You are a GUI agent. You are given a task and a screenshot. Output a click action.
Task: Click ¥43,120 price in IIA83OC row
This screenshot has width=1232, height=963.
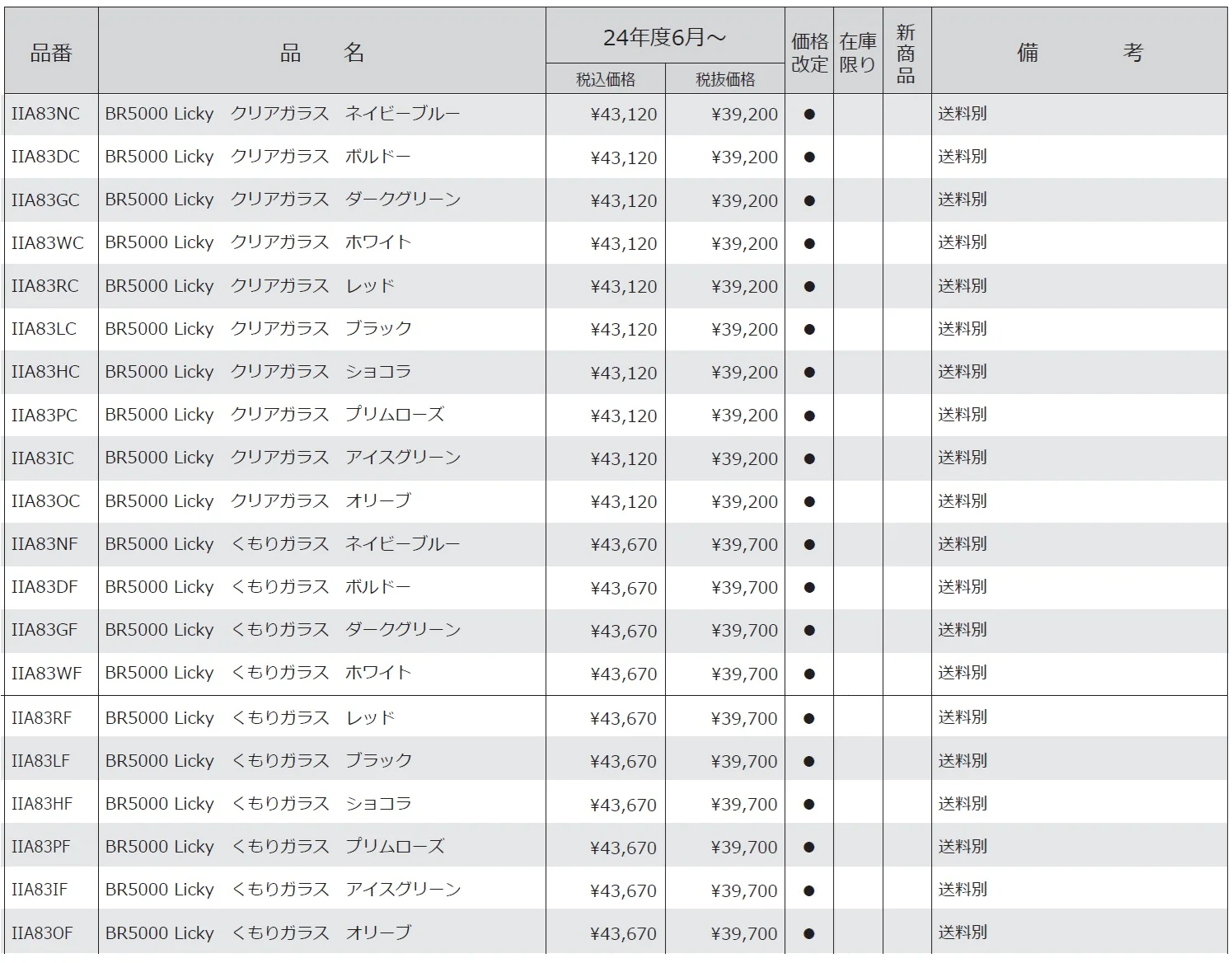624,502
